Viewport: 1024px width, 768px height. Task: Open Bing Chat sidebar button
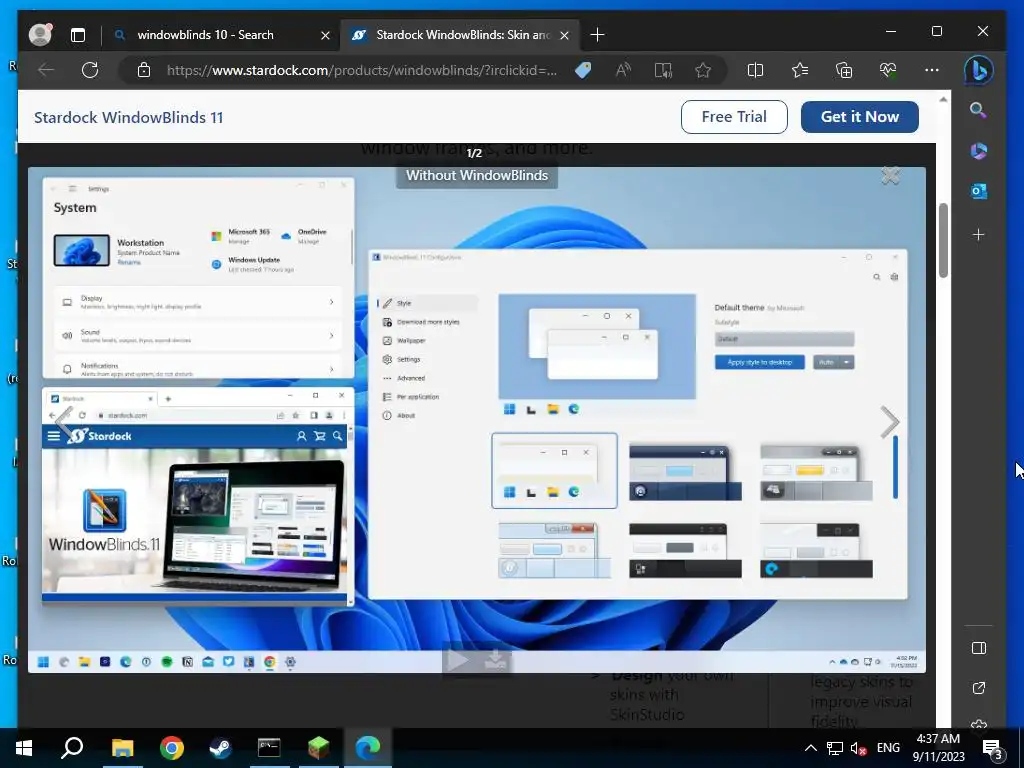click(x=978, y=70)
